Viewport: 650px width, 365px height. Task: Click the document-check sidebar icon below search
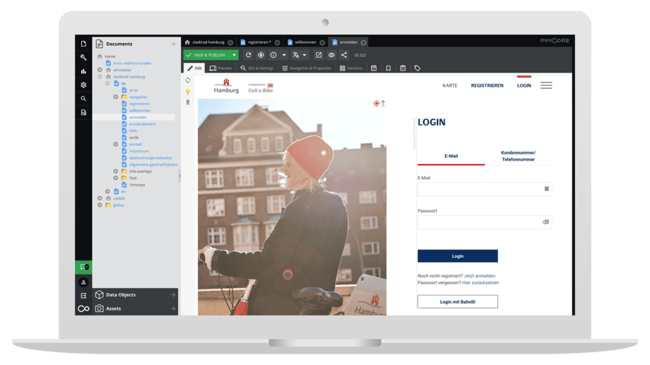83,112
